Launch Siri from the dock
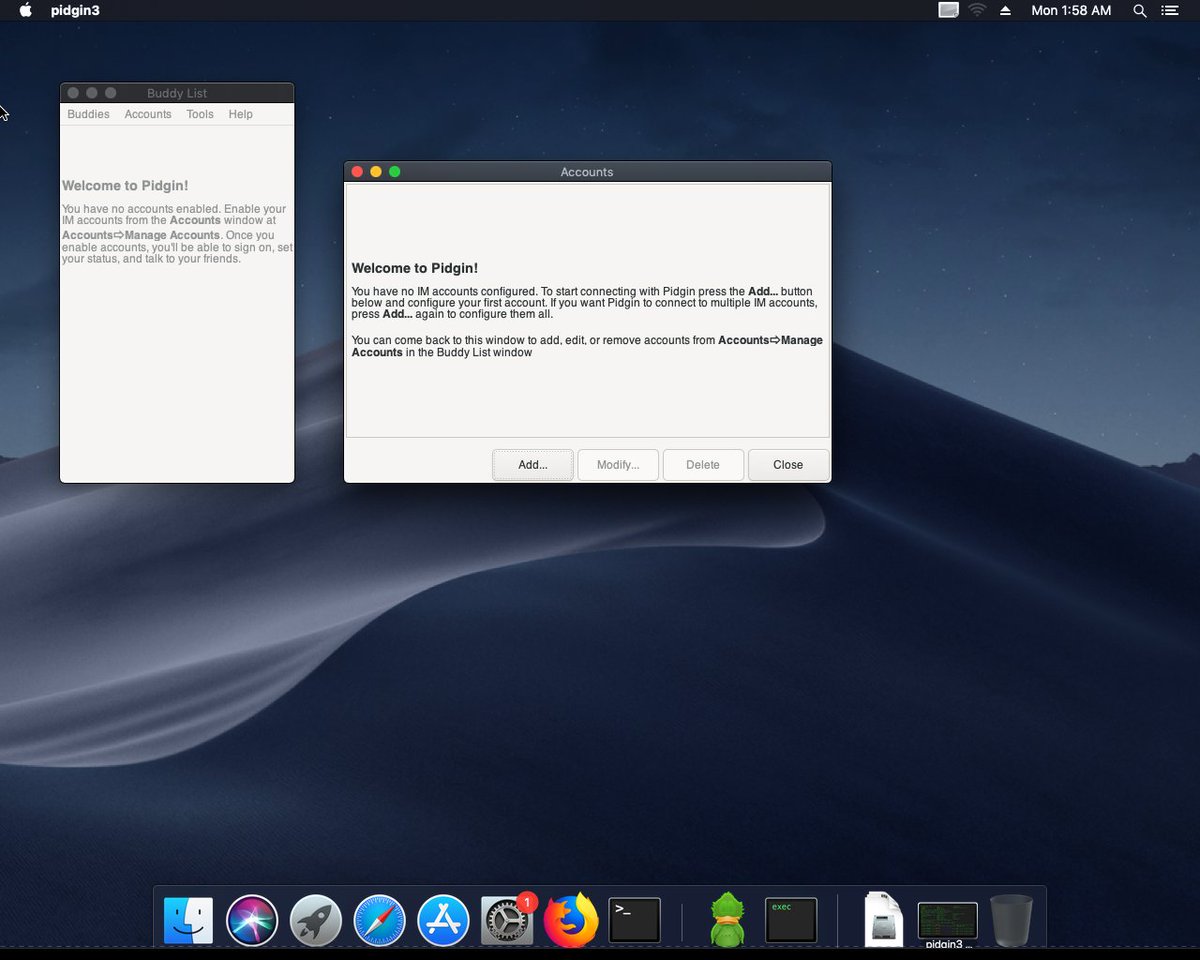The image size is (1200, 960). (252, 920)
